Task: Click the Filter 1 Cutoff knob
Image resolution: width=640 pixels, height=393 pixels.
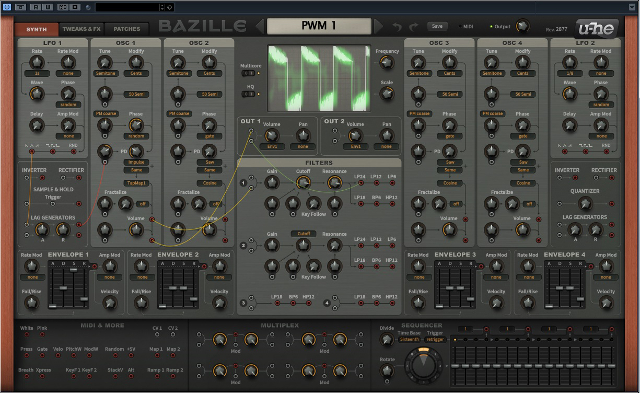Action: point(303,182)
